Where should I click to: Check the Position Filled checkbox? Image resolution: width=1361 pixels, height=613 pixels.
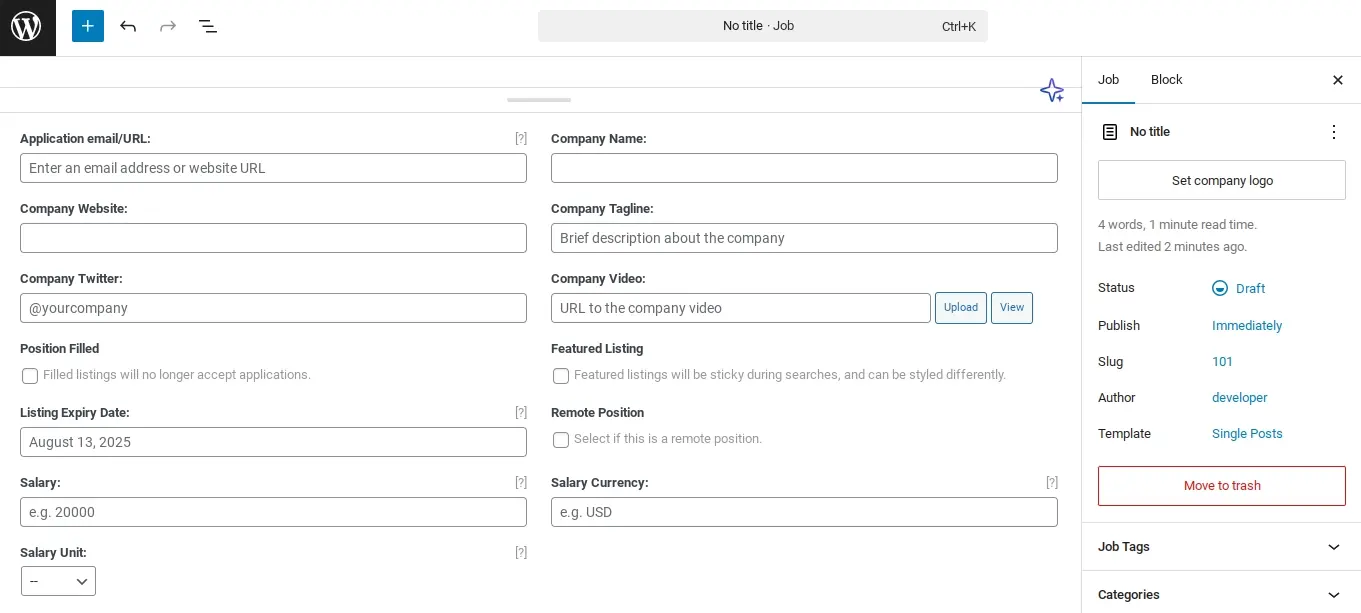[x=30, y=376]
